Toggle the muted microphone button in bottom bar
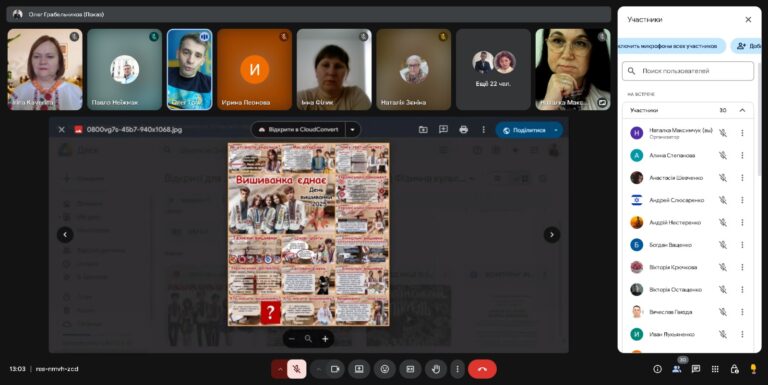Screen dimensions: 768x385 click(x=297, y=369)
